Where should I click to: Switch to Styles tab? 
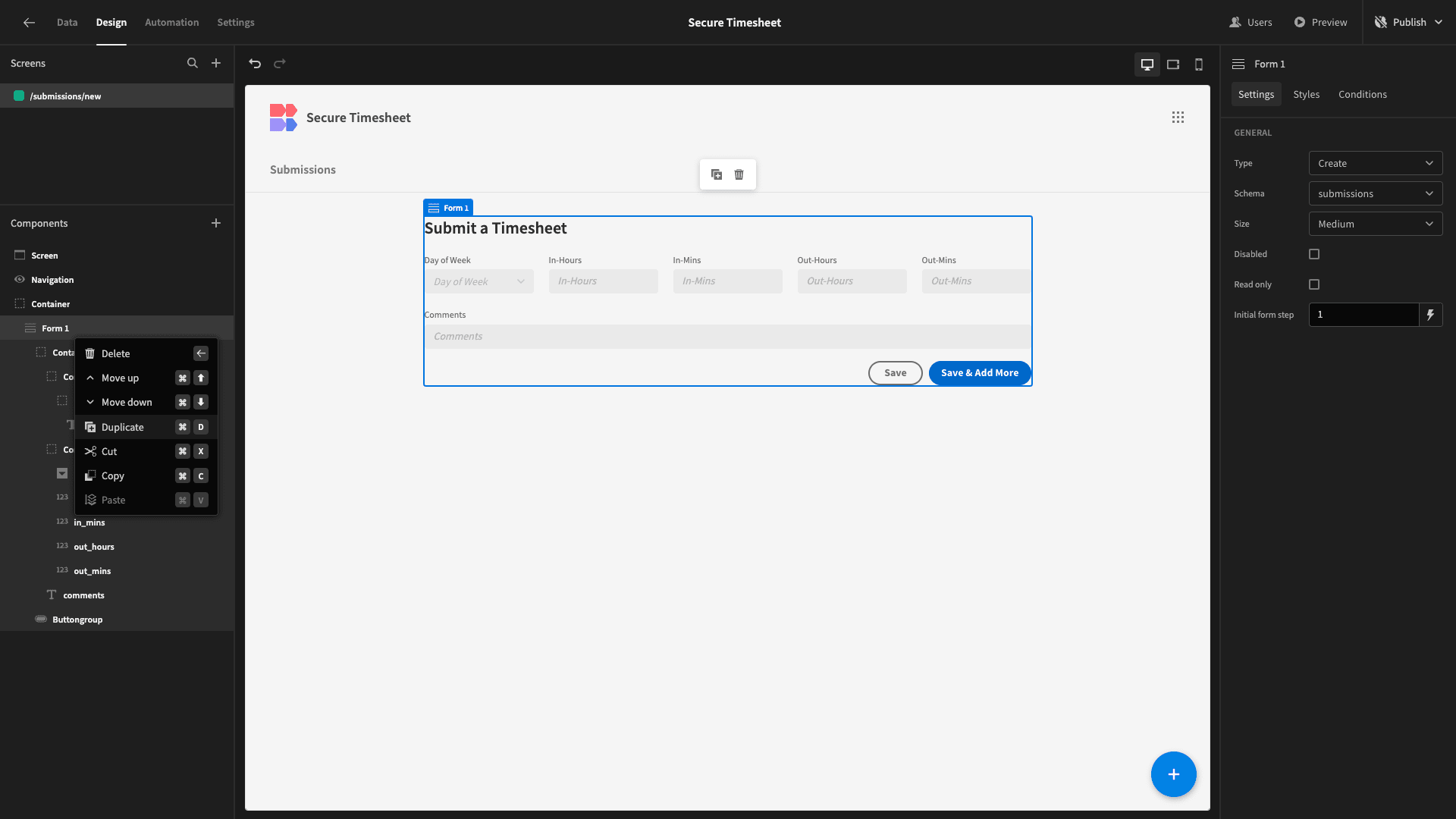click(1307, 94)
